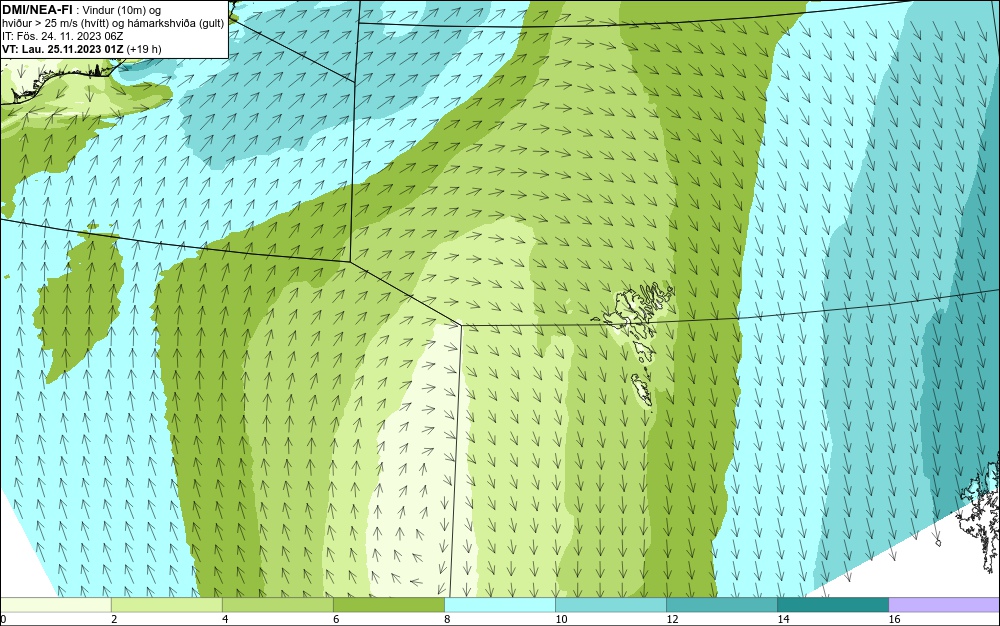
Task: Click the purple legend swatch above 16 m/s
Action: click(944, 604)
